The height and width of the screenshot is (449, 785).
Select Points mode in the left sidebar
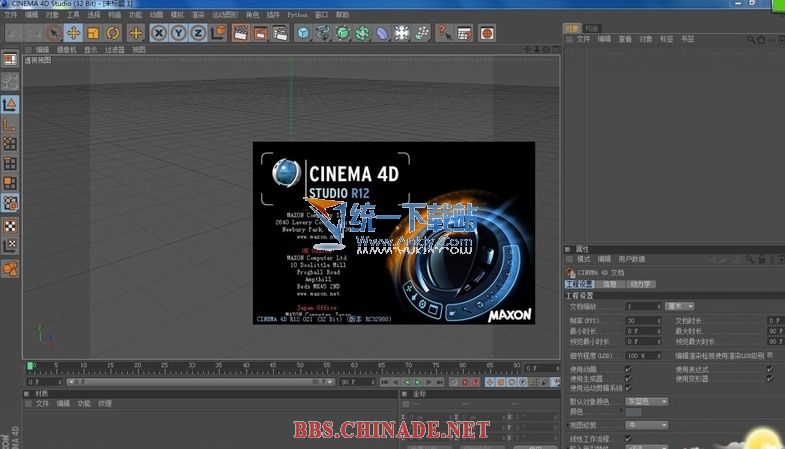[10, 144]
